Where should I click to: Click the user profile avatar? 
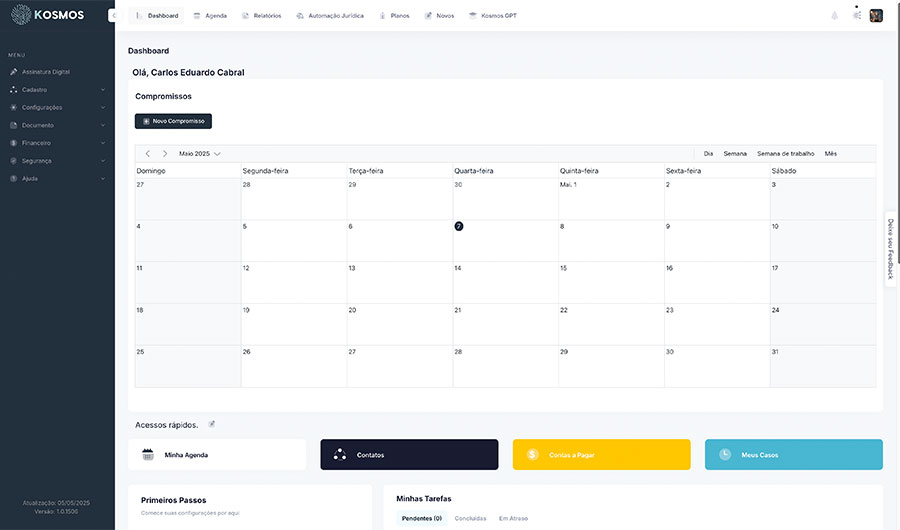click(x=876, y=16)
